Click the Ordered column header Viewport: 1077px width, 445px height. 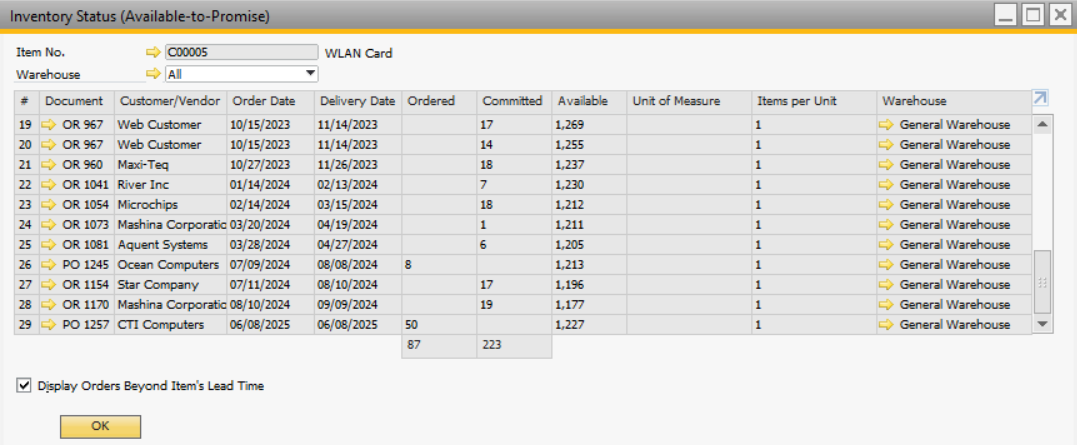tap(440, 101)
